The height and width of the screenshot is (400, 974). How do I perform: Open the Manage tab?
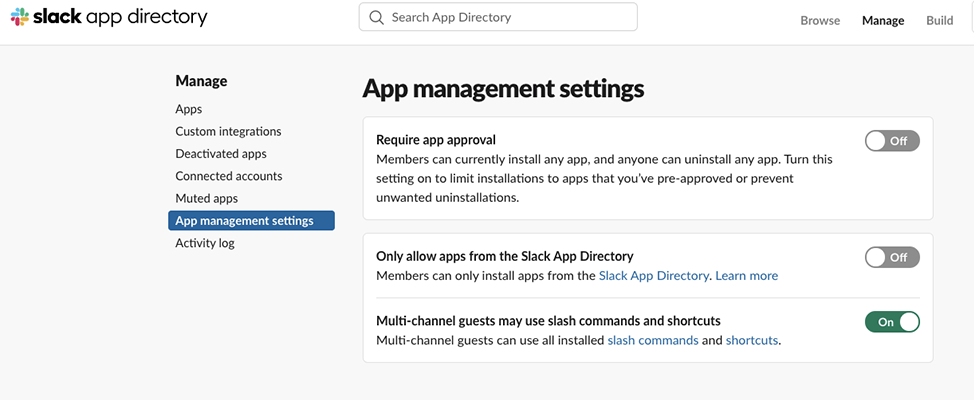coord(883,20)
